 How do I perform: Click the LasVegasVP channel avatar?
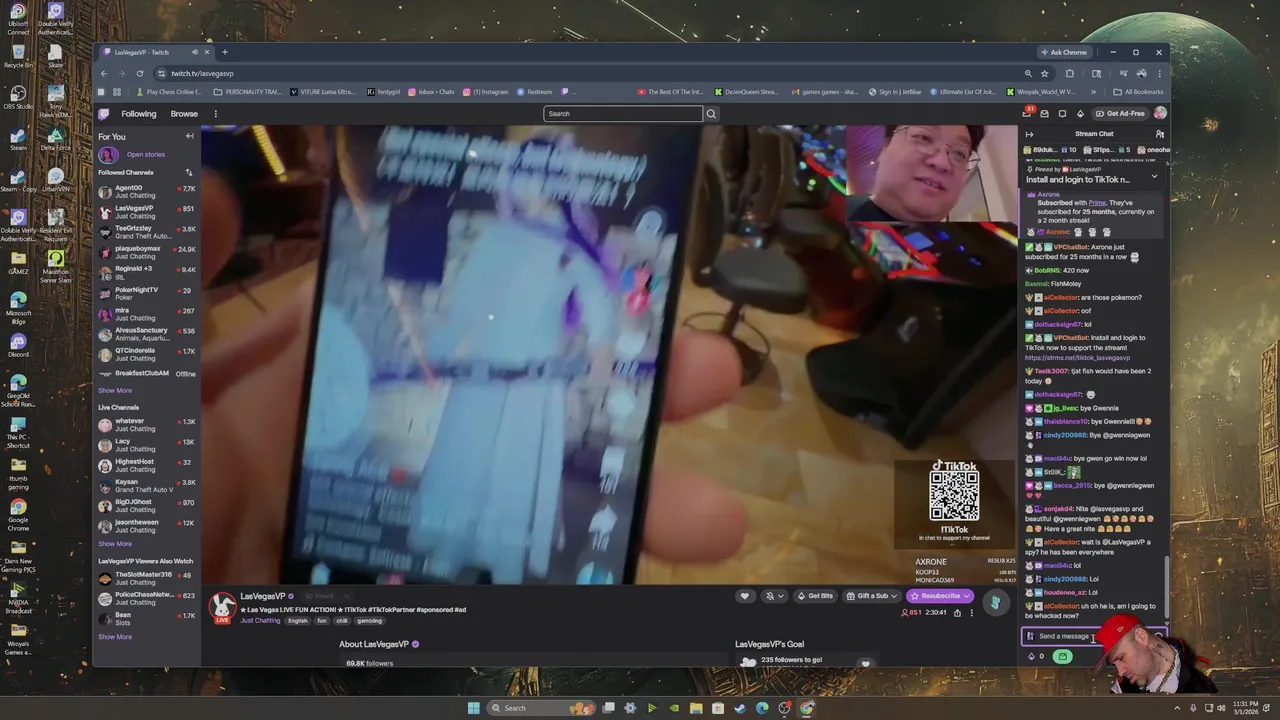pos(222,606)
